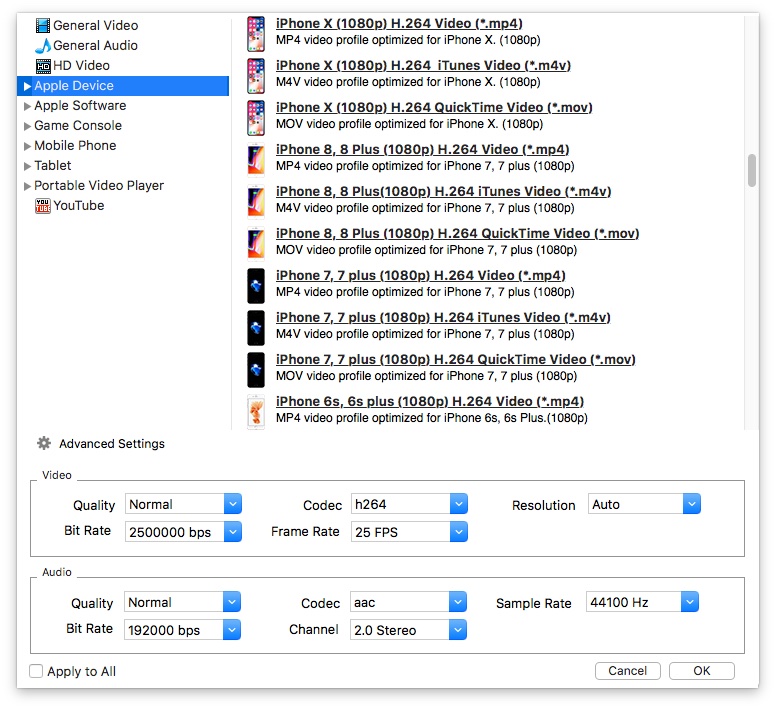Enable the Apply to All checkbox
The image size is (776, 709).
click(x=37, y=671)
